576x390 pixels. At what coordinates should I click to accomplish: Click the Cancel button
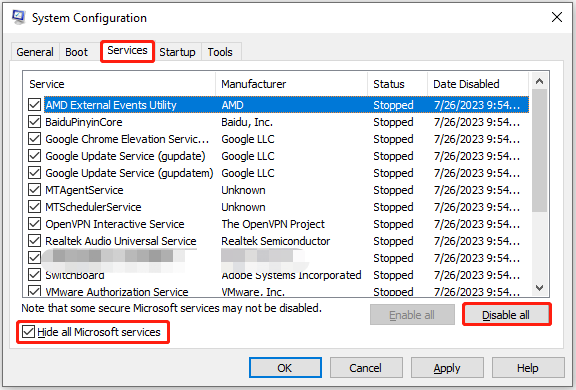tap(366, 368)
